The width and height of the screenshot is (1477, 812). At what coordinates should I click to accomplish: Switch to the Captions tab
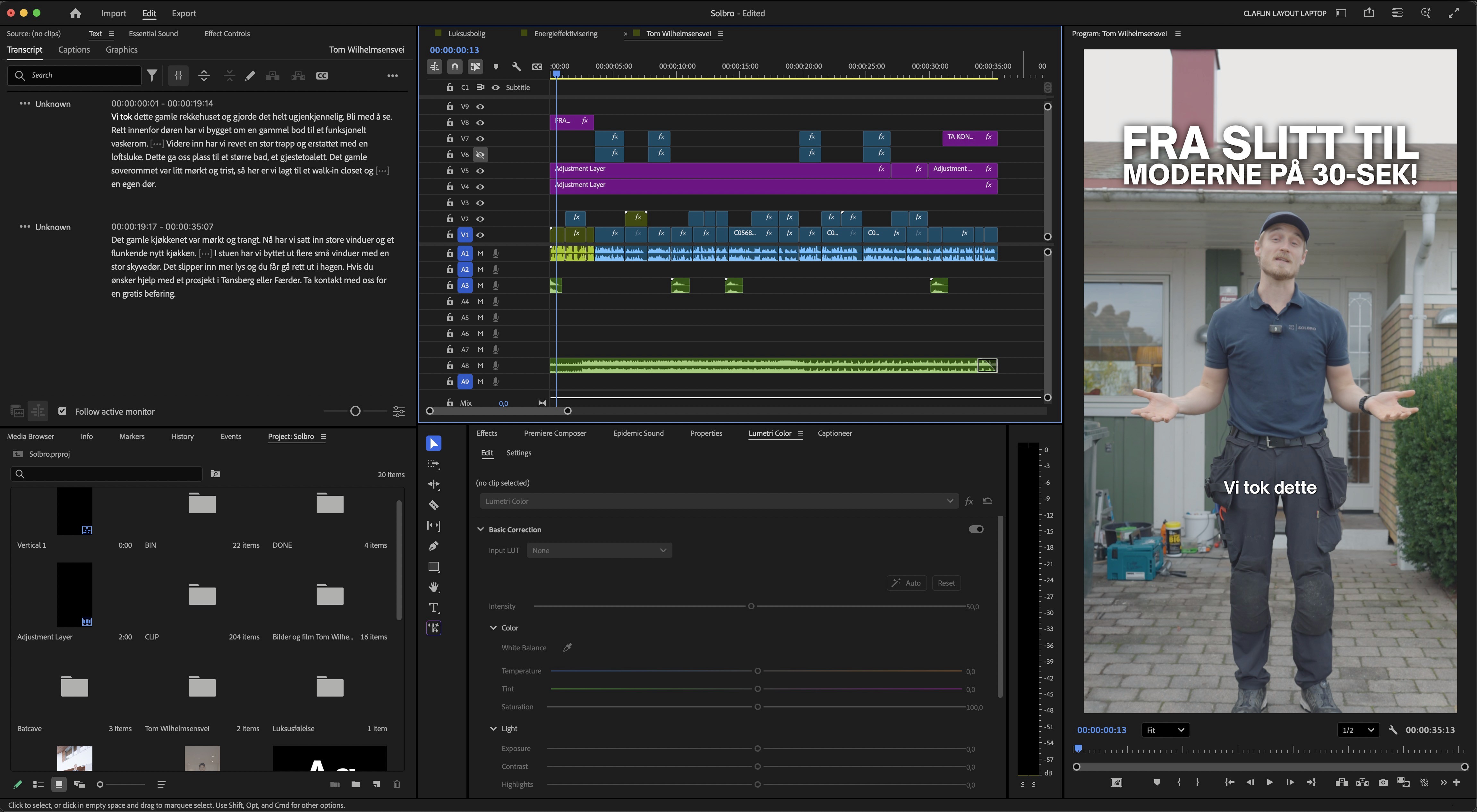pos(74,49)
